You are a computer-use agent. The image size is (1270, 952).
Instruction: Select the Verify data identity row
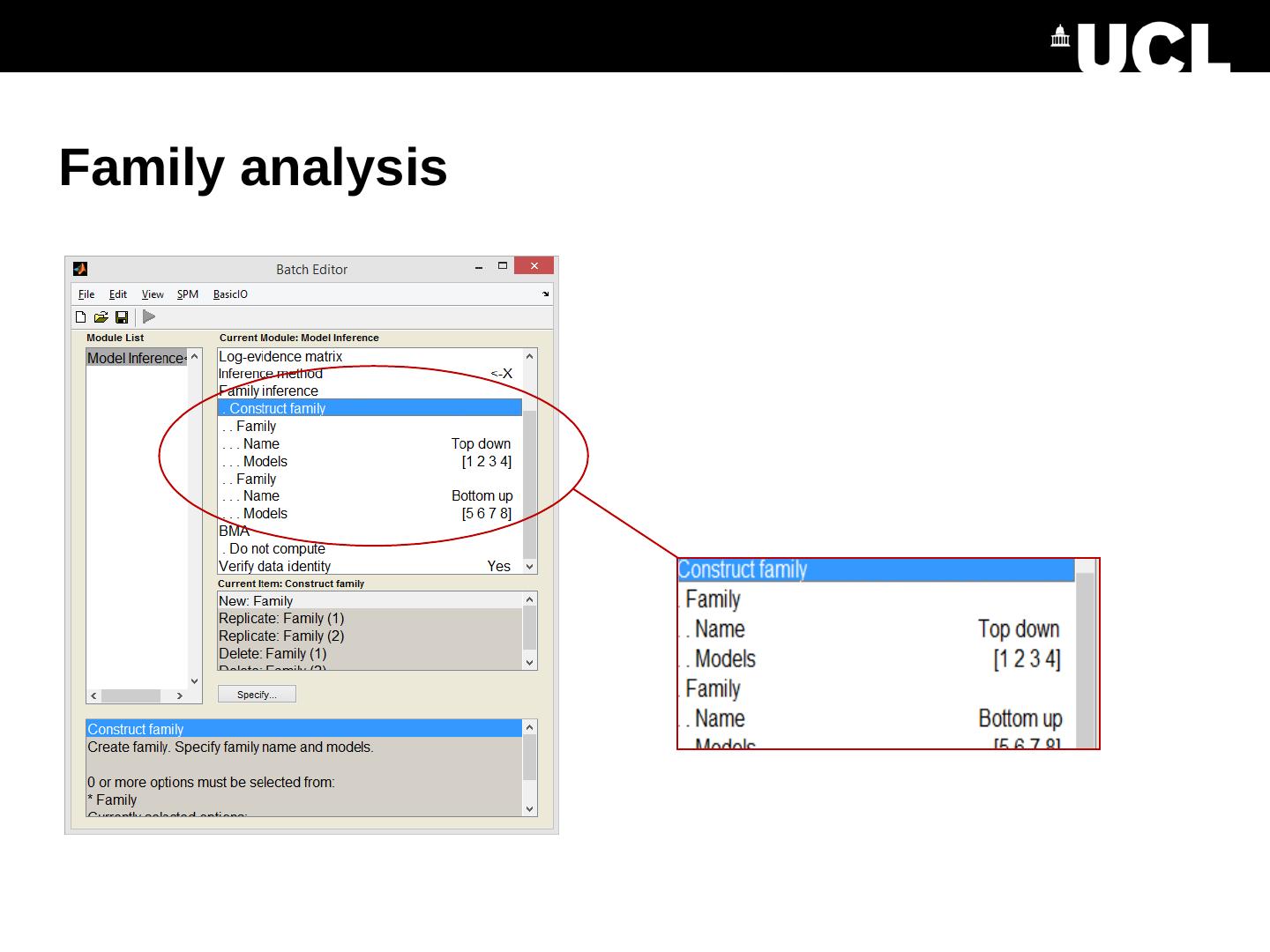pyautogui.click(x=370, y=566)
